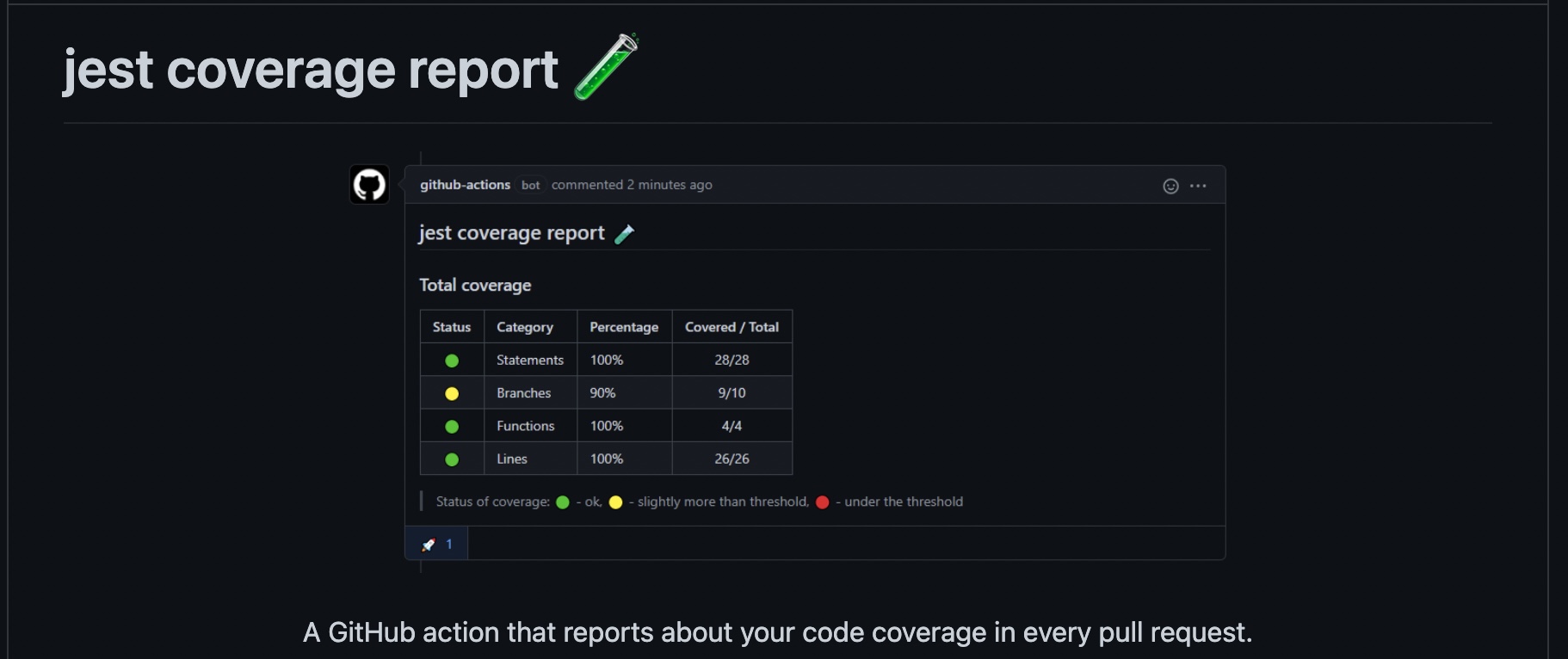
Task: Click the 'Status' column header
Action: click(452, 327)
